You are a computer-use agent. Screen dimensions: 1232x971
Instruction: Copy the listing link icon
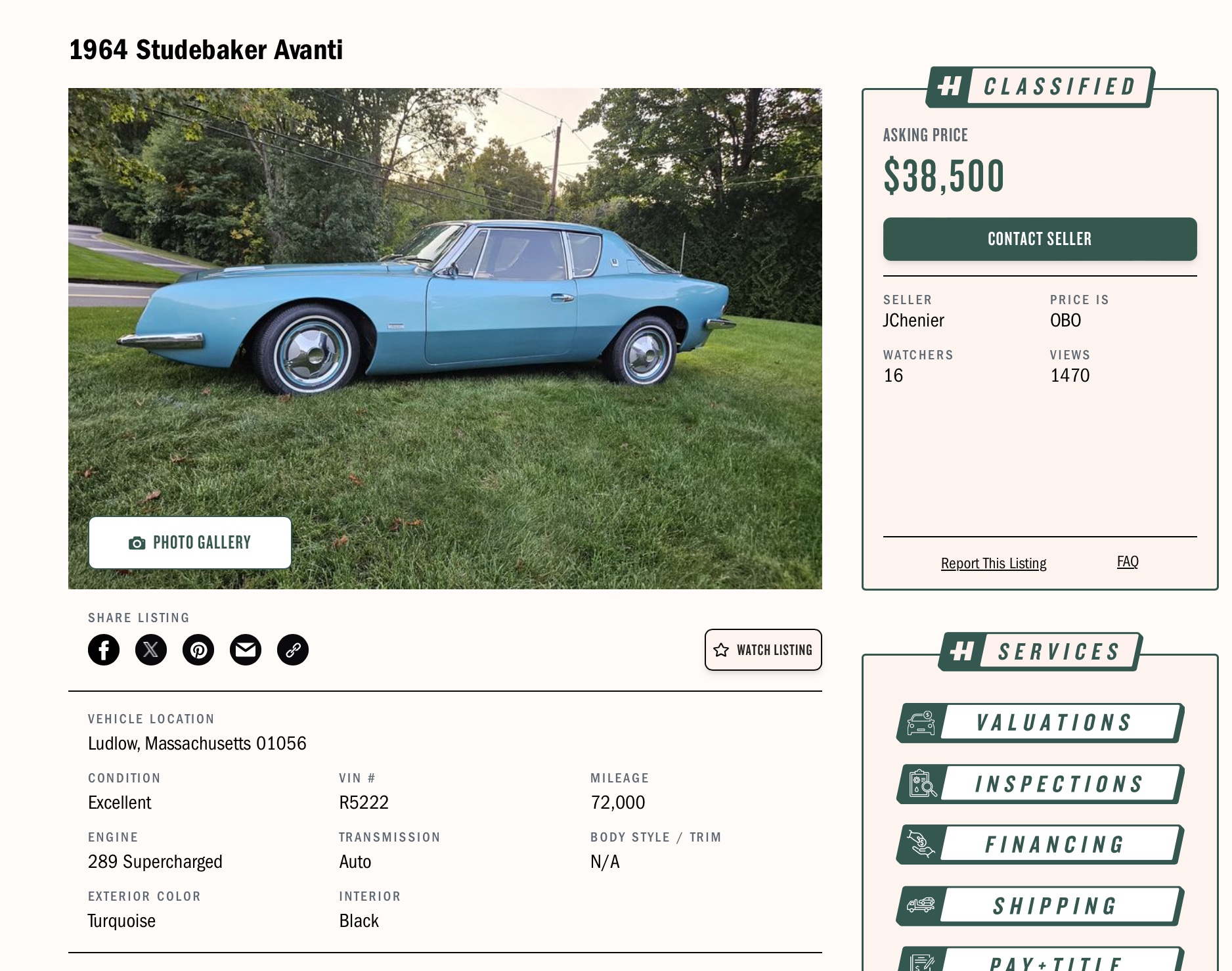(293, 650)
